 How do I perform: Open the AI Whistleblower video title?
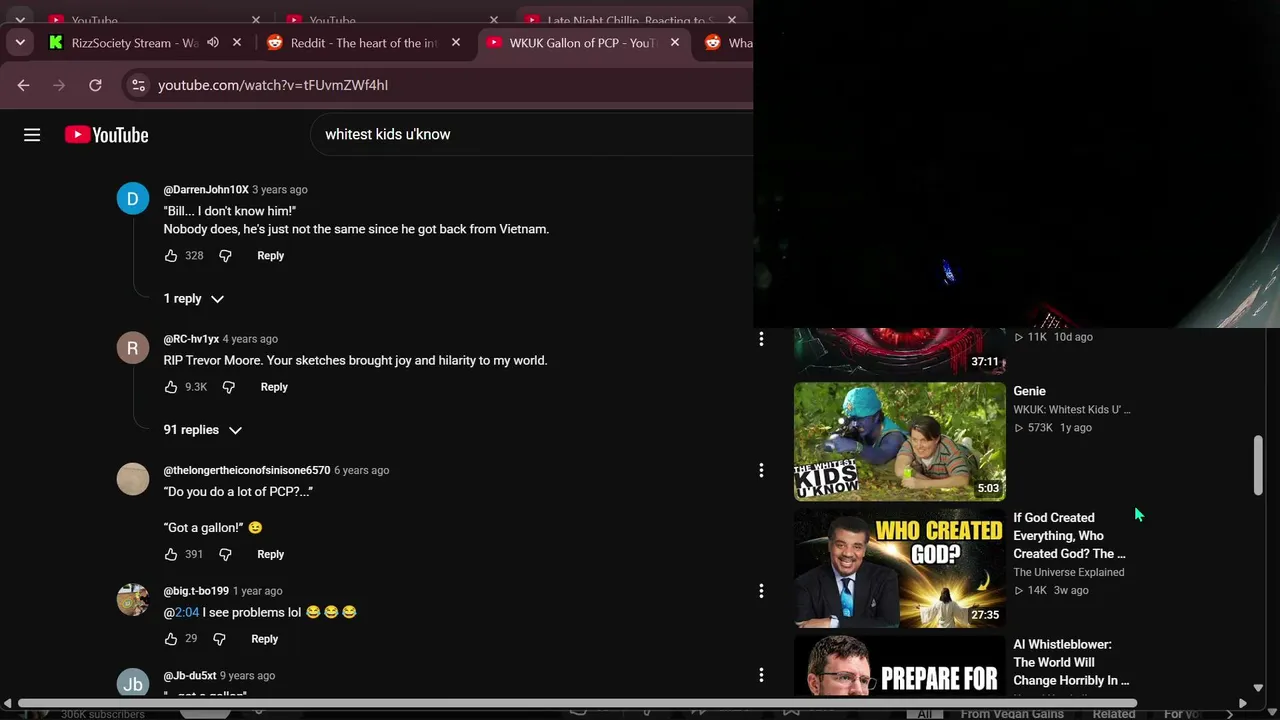[x=1072, y=662]
